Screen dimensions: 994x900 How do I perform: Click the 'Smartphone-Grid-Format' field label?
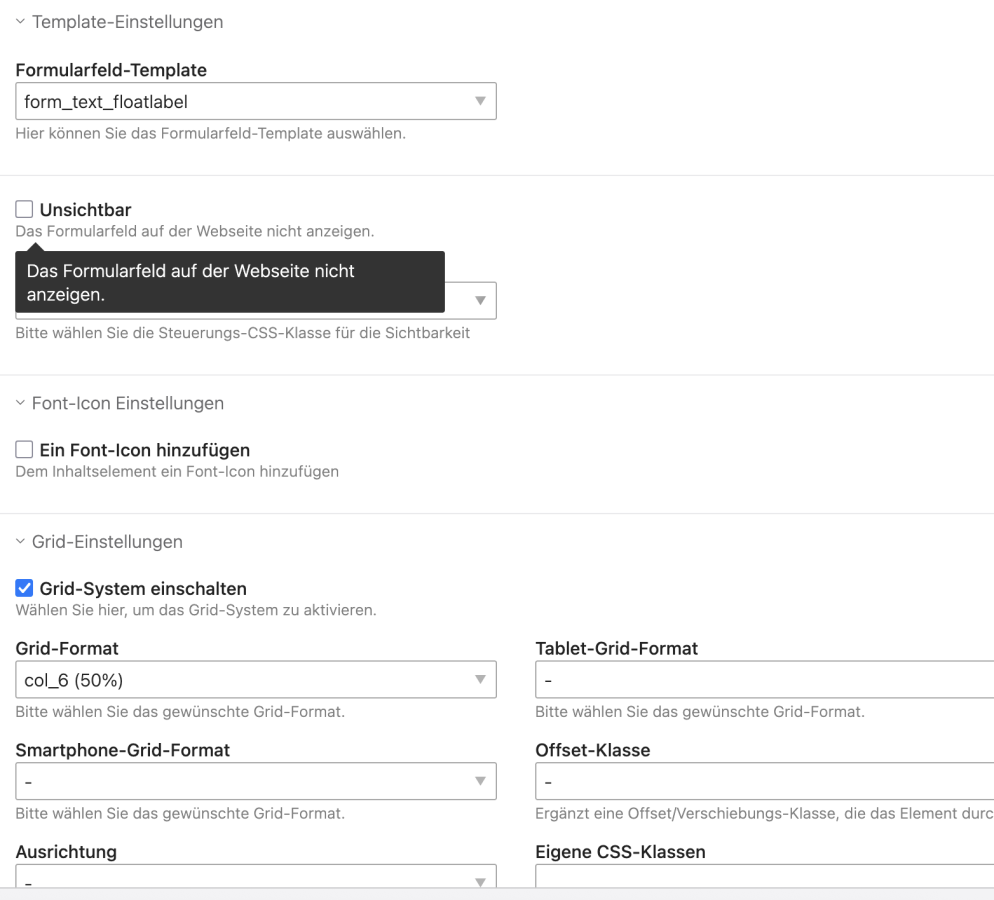pos(123,750)
